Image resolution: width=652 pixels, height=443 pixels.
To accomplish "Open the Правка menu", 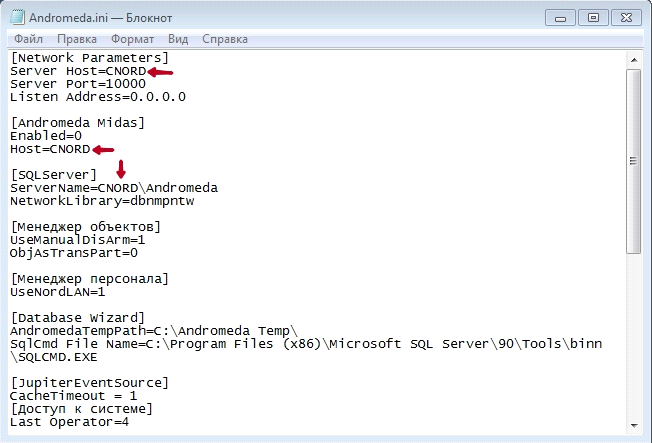I will 77,39.
